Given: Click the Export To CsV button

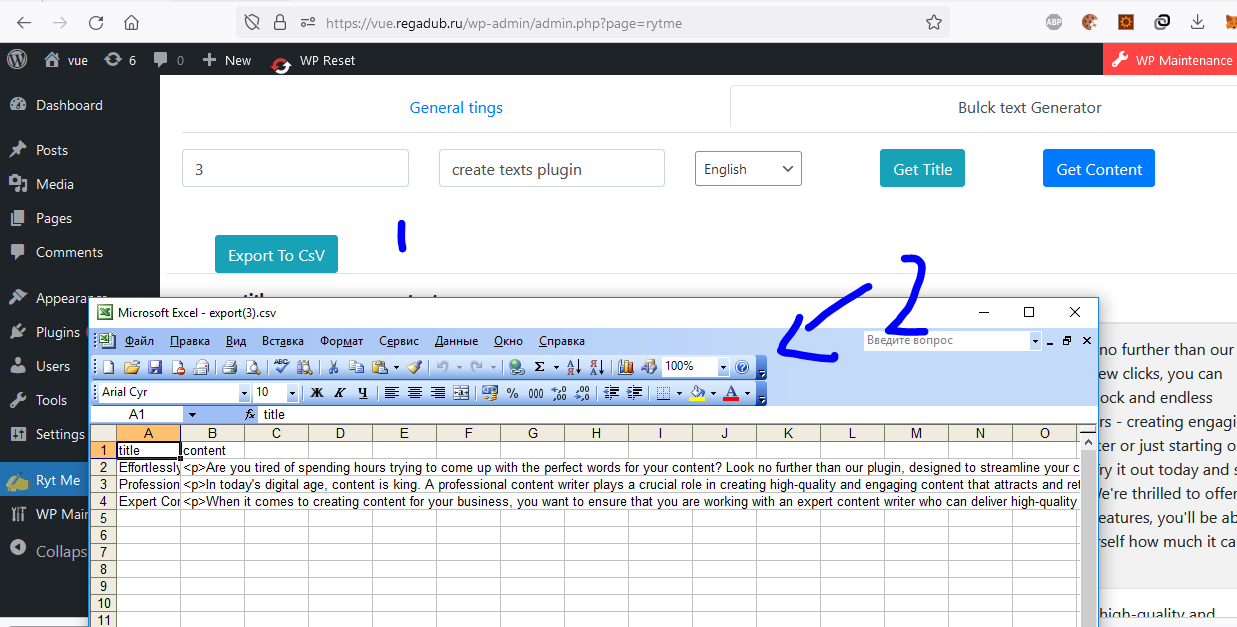Looking at the screenshot, I should click(x=276, y=255).
